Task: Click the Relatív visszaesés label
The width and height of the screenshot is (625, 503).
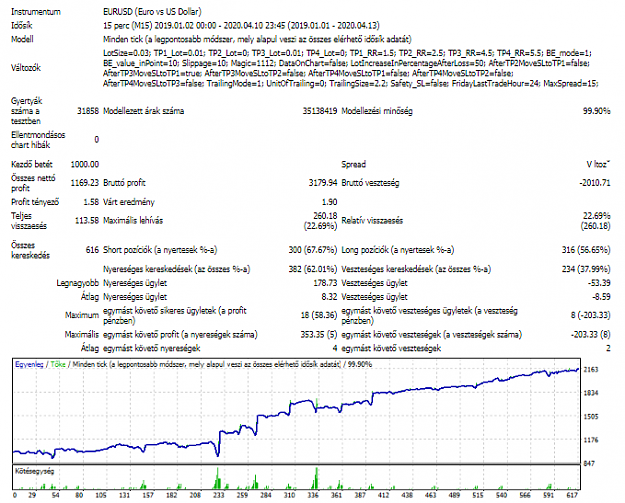Action: pos(372,220)
